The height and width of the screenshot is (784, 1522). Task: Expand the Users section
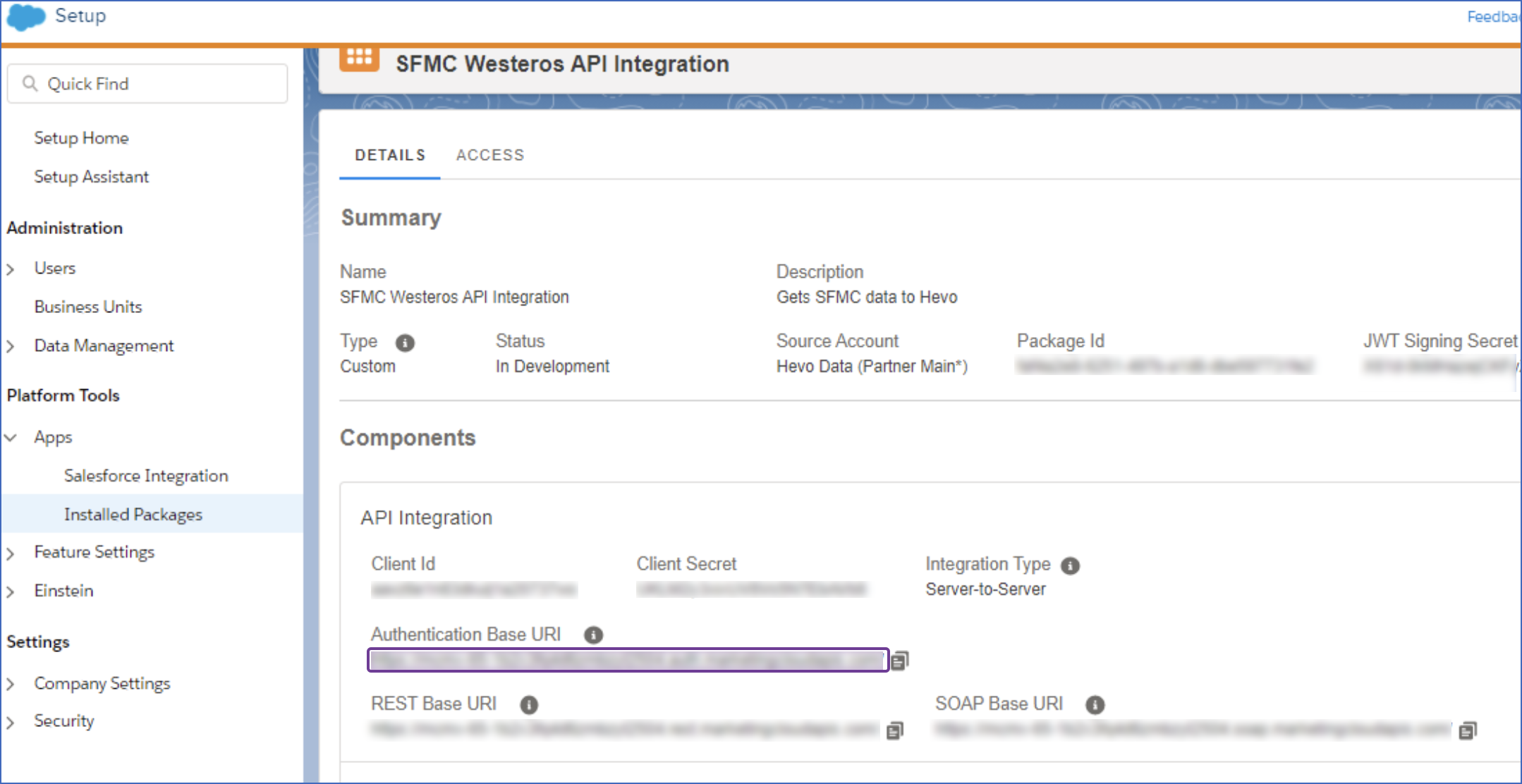click(11, 269)
